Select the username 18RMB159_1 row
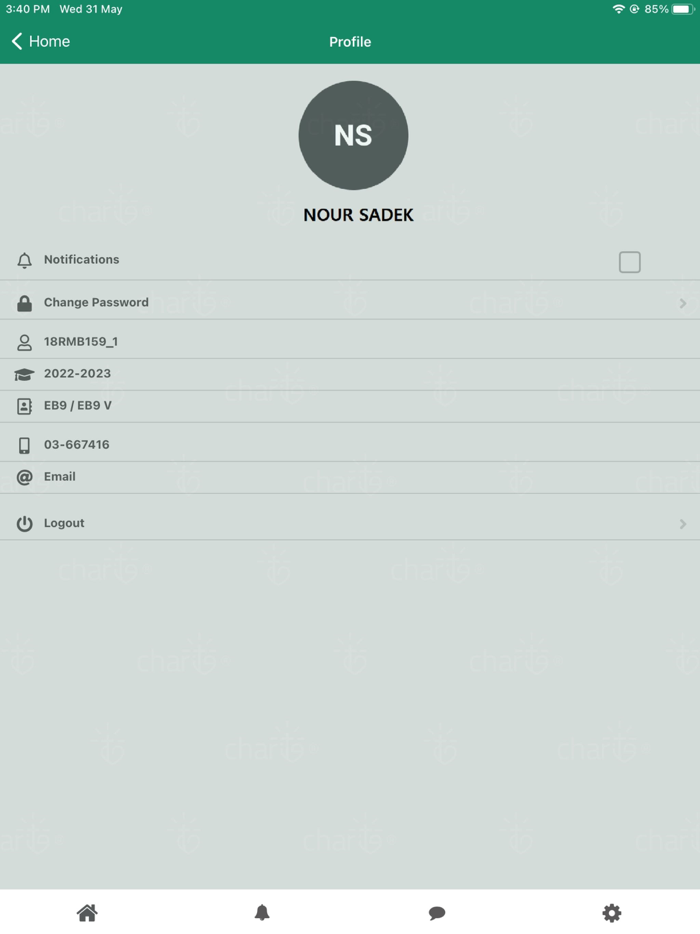Viewport: 700px width, 934px height. (350, 341)
